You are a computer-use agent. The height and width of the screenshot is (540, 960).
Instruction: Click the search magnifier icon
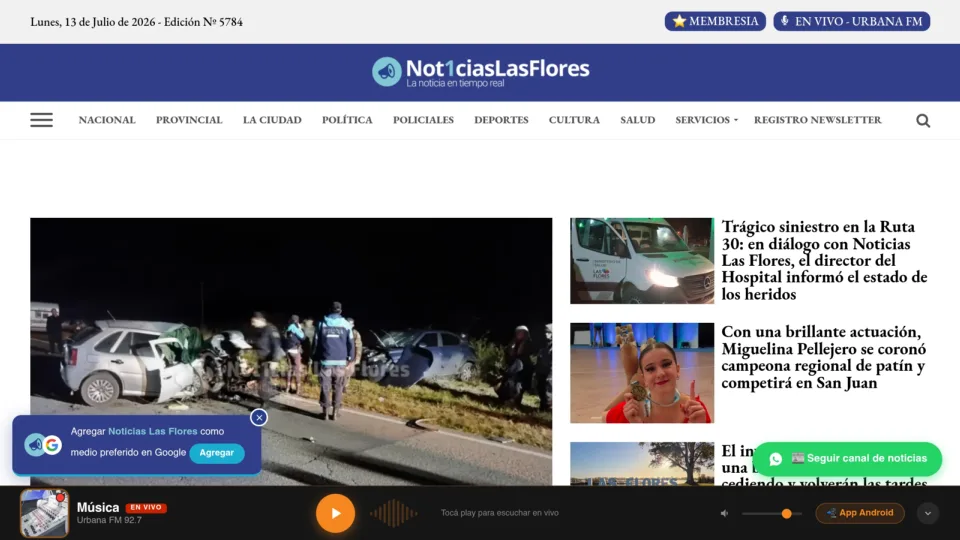point(923,121)
